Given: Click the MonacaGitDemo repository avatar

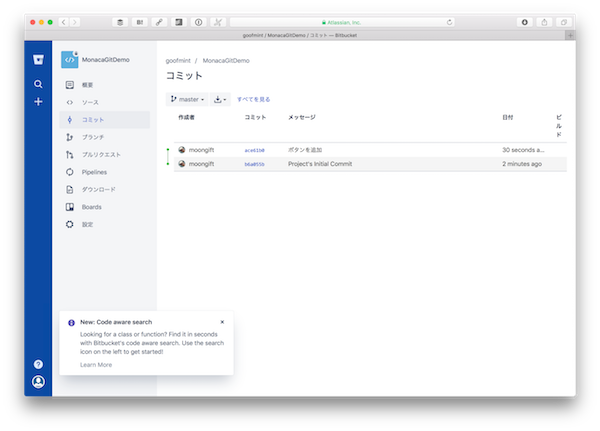Looking at the screenshot, I should coord(70,60).
